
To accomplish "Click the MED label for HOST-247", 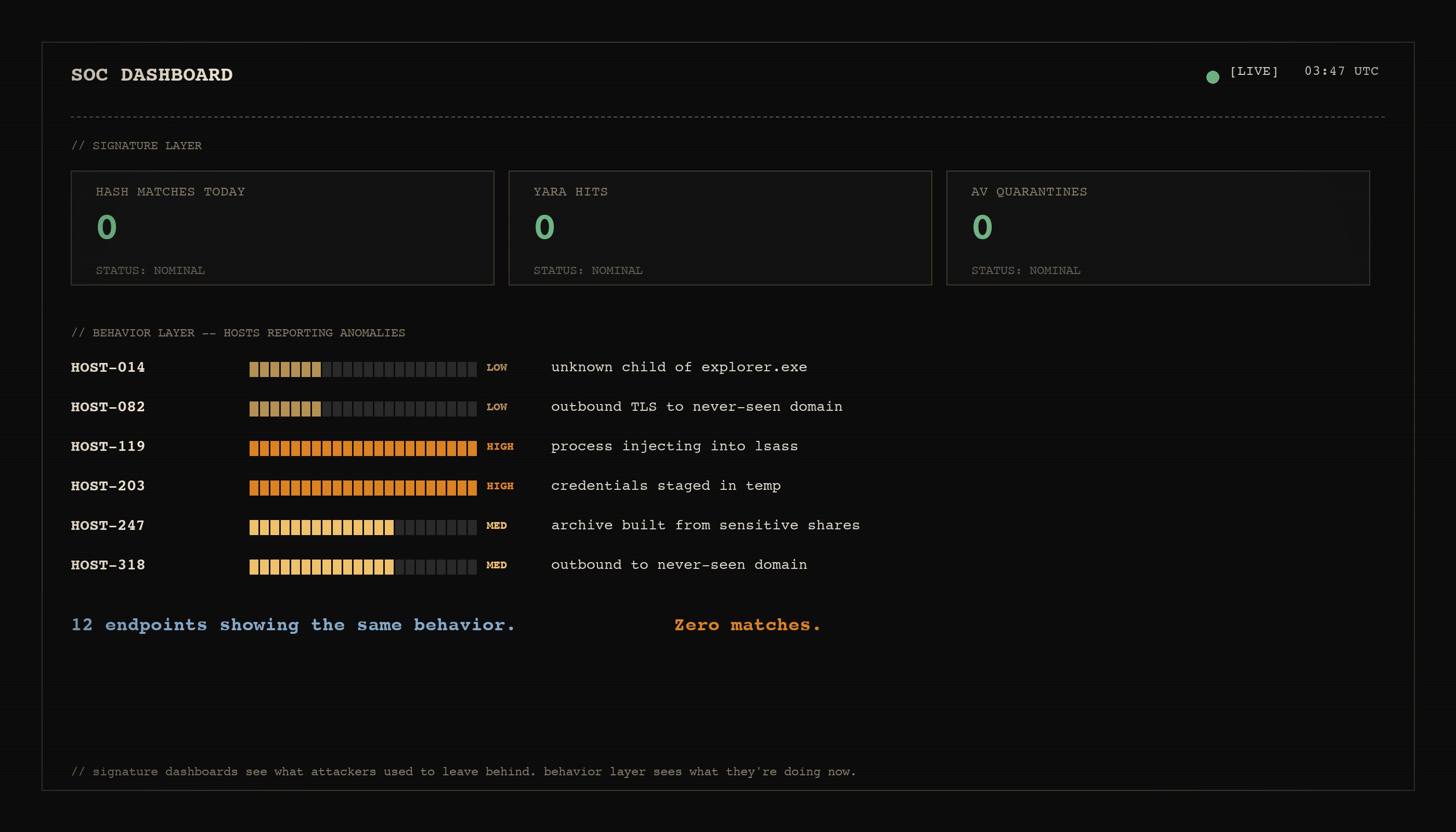I will pyautogui.click(x=497, y=525).
